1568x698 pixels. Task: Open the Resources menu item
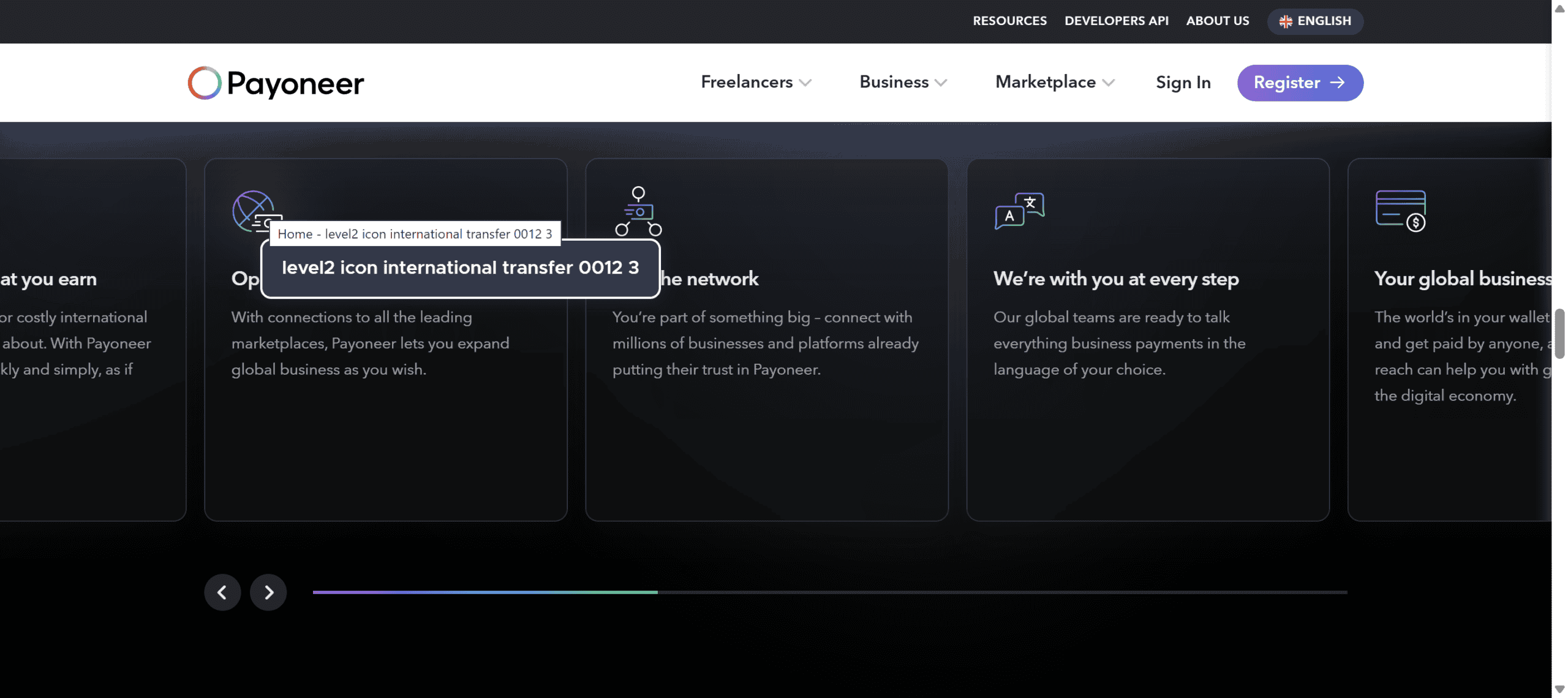(x=1009, y=21)
